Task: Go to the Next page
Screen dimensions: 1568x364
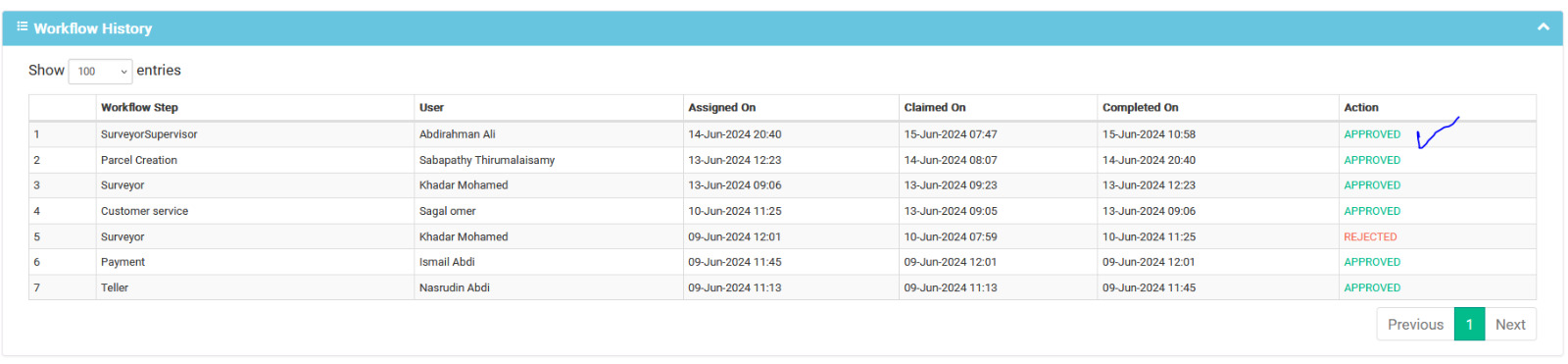Action: click(x=1510, y=325)
